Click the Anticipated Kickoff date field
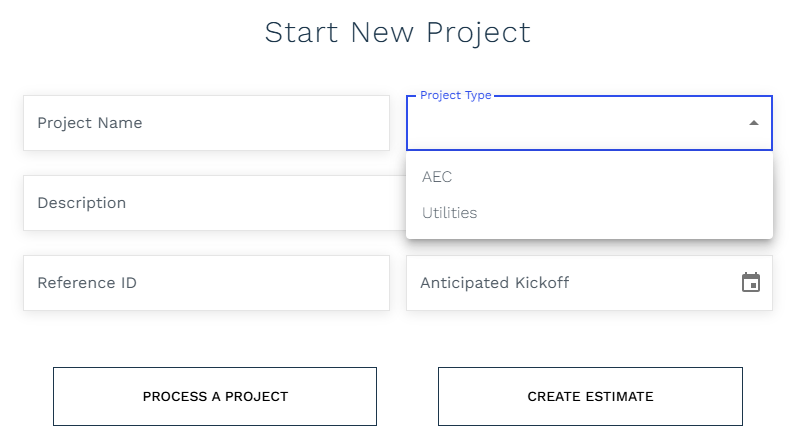The width and height of the screenshot is (790, 432). point(589,283)
